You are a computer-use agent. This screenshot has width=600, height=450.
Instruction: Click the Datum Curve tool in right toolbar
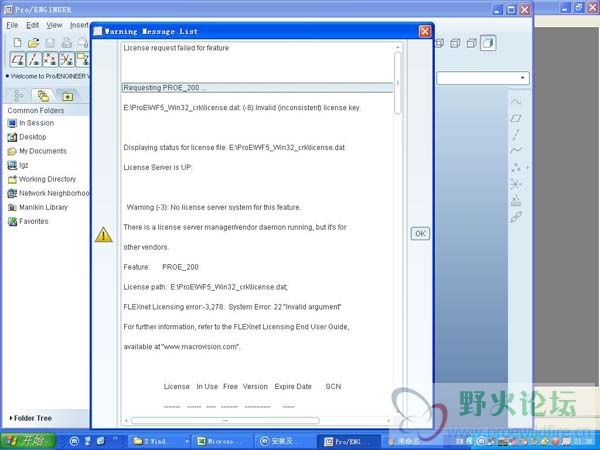tap(516, 150)
